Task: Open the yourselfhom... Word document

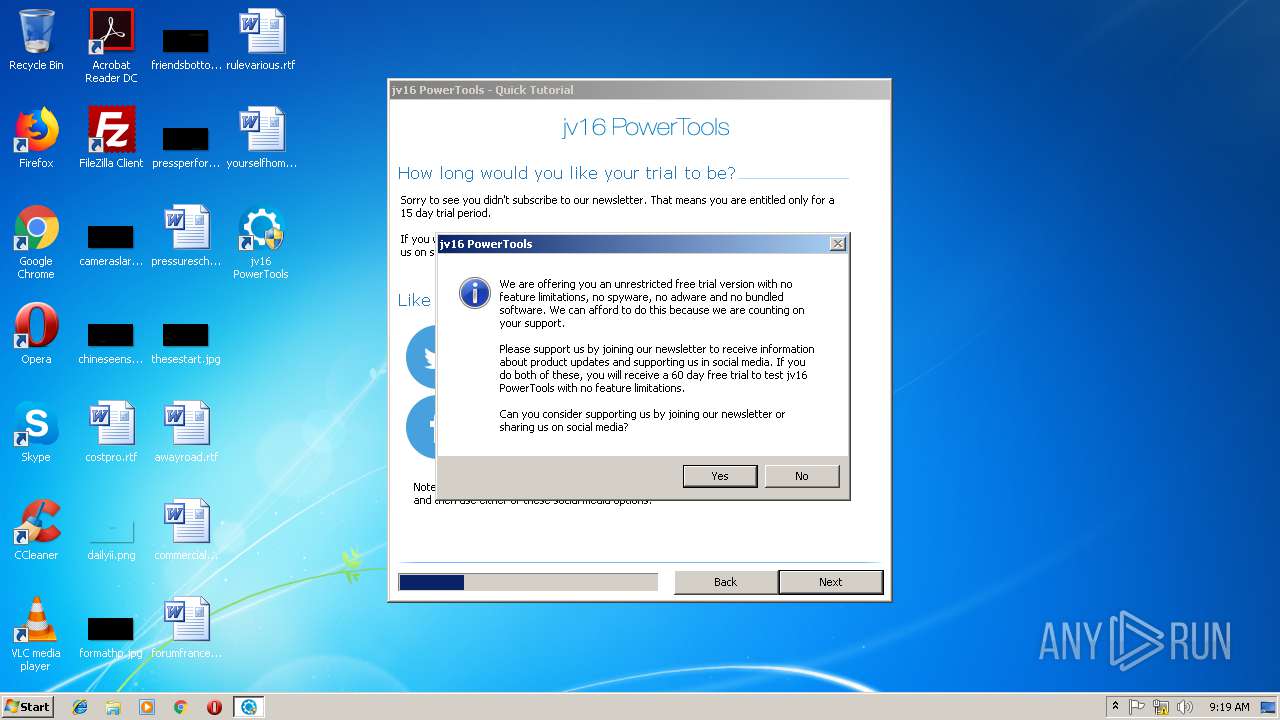Action: point(261,138)
